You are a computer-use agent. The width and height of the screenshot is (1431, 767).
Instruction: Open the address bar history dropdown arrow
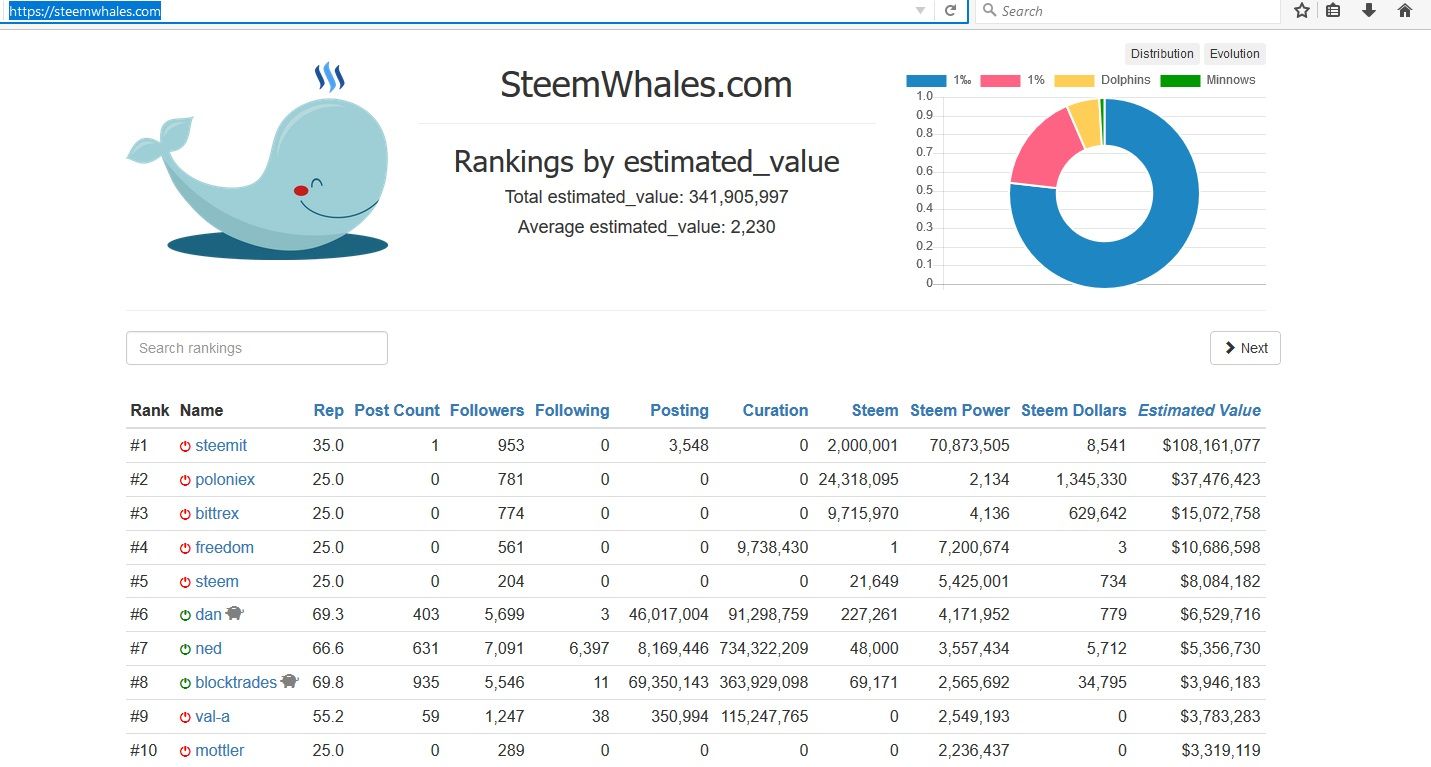click(920, 11)
